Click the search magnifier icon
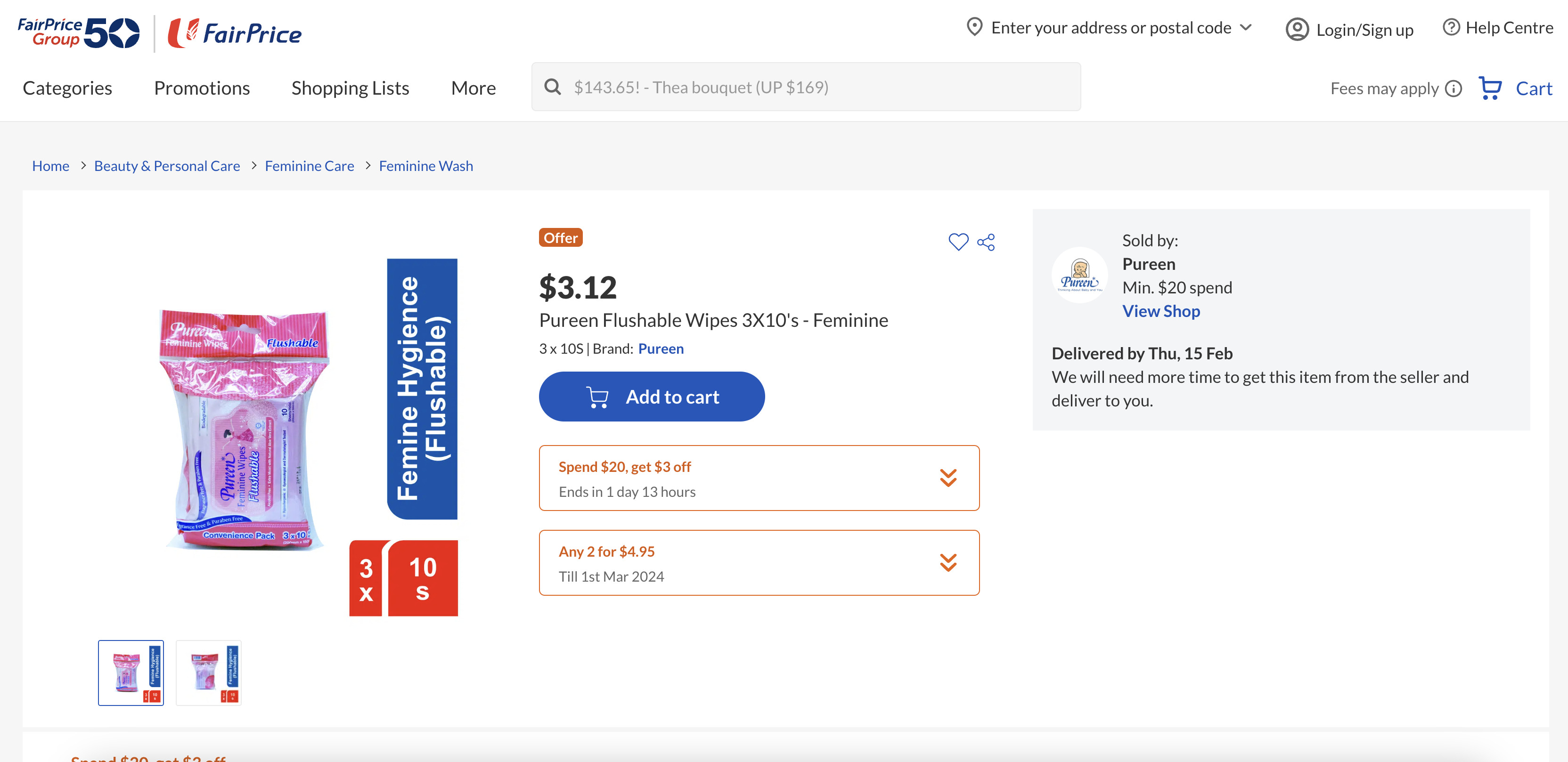The width and height of the screenshot is (1568, 762). tap(553, 87)
